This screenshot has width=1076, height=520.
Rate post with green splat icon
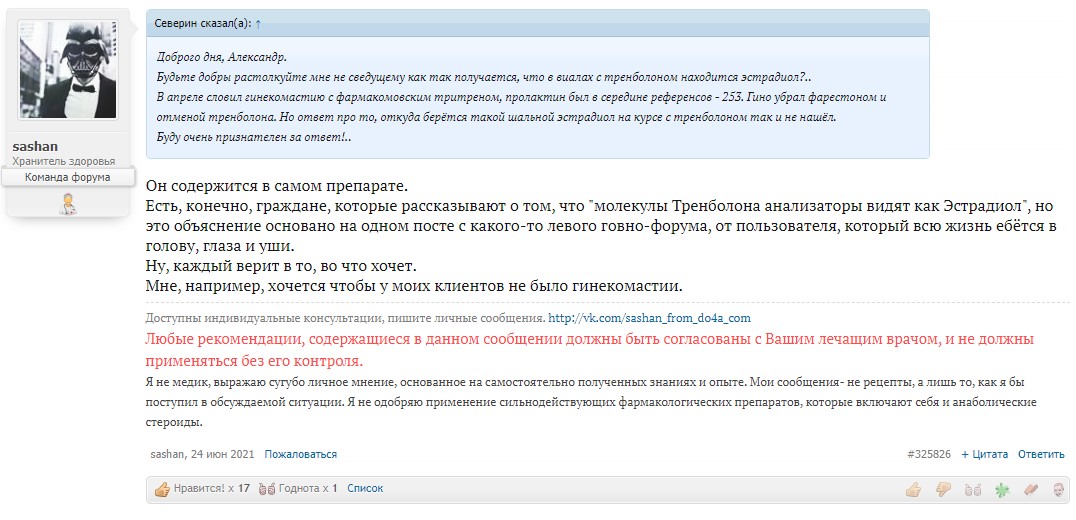[1003, 490]
